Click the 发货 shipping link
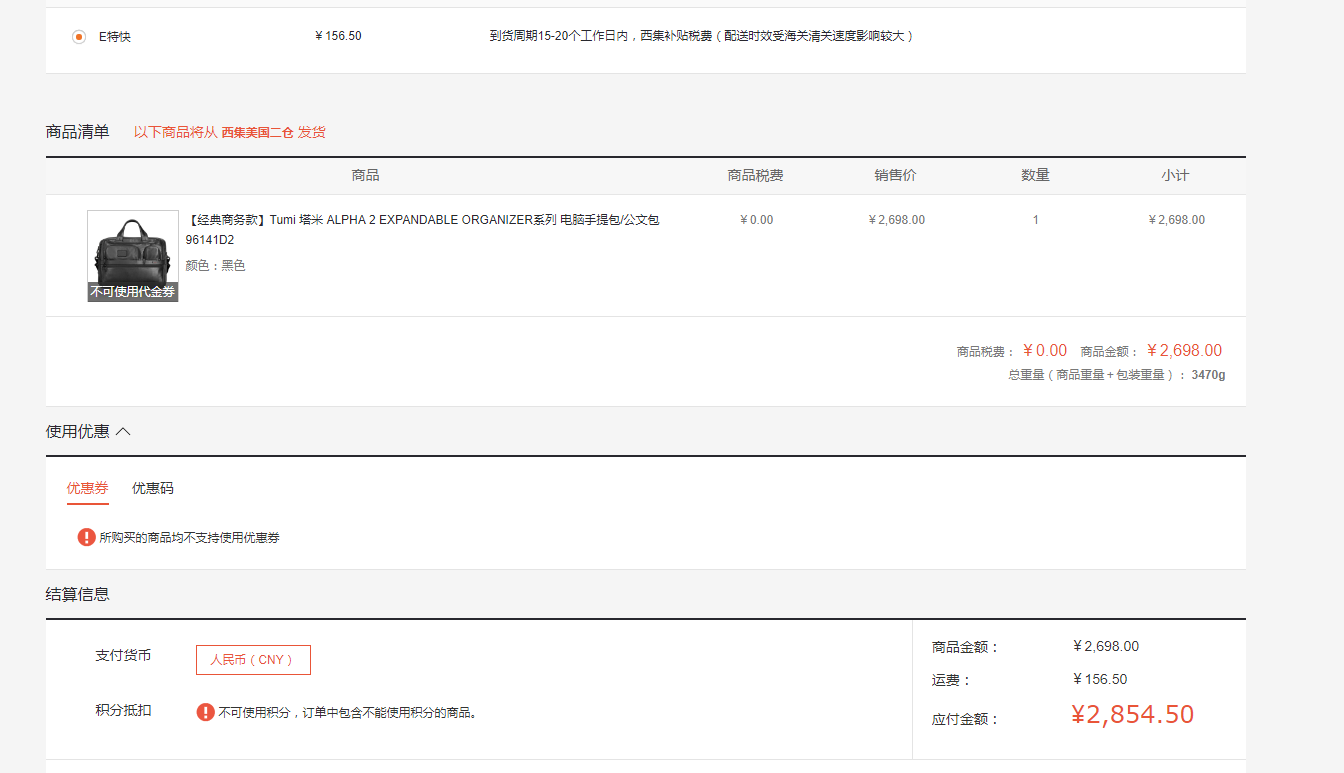Screen dimensions: 1344x773 [x=311, y=131]
